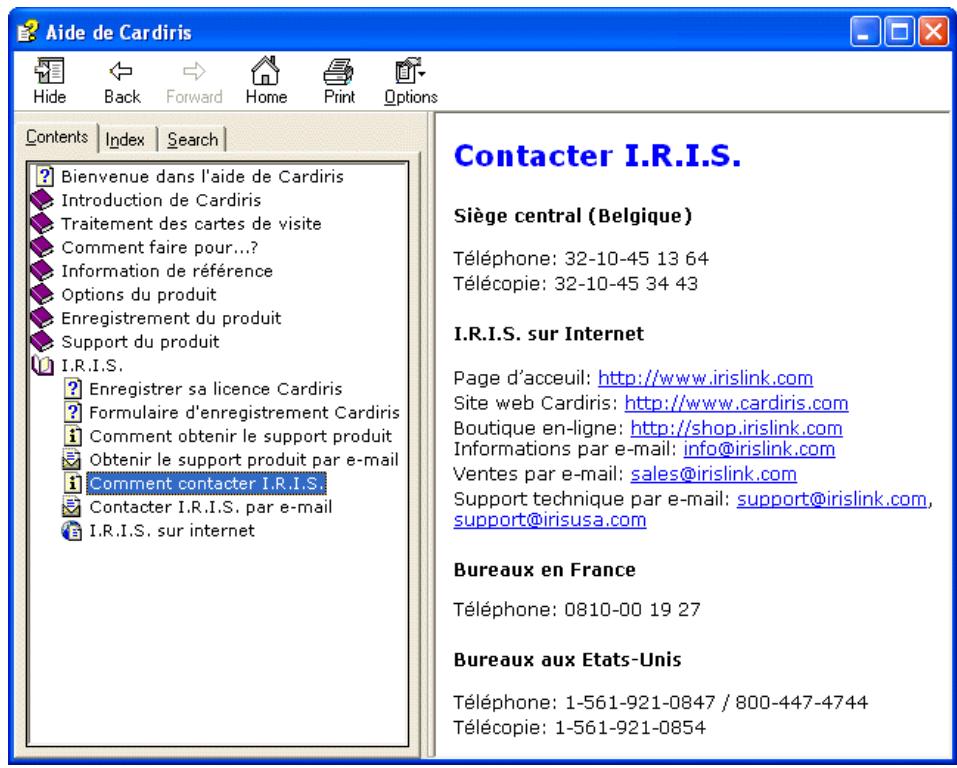Follow the http://www.irislink.com link
Image resolution: width=957 pixels, height=768 pixels.
(705, 379)
